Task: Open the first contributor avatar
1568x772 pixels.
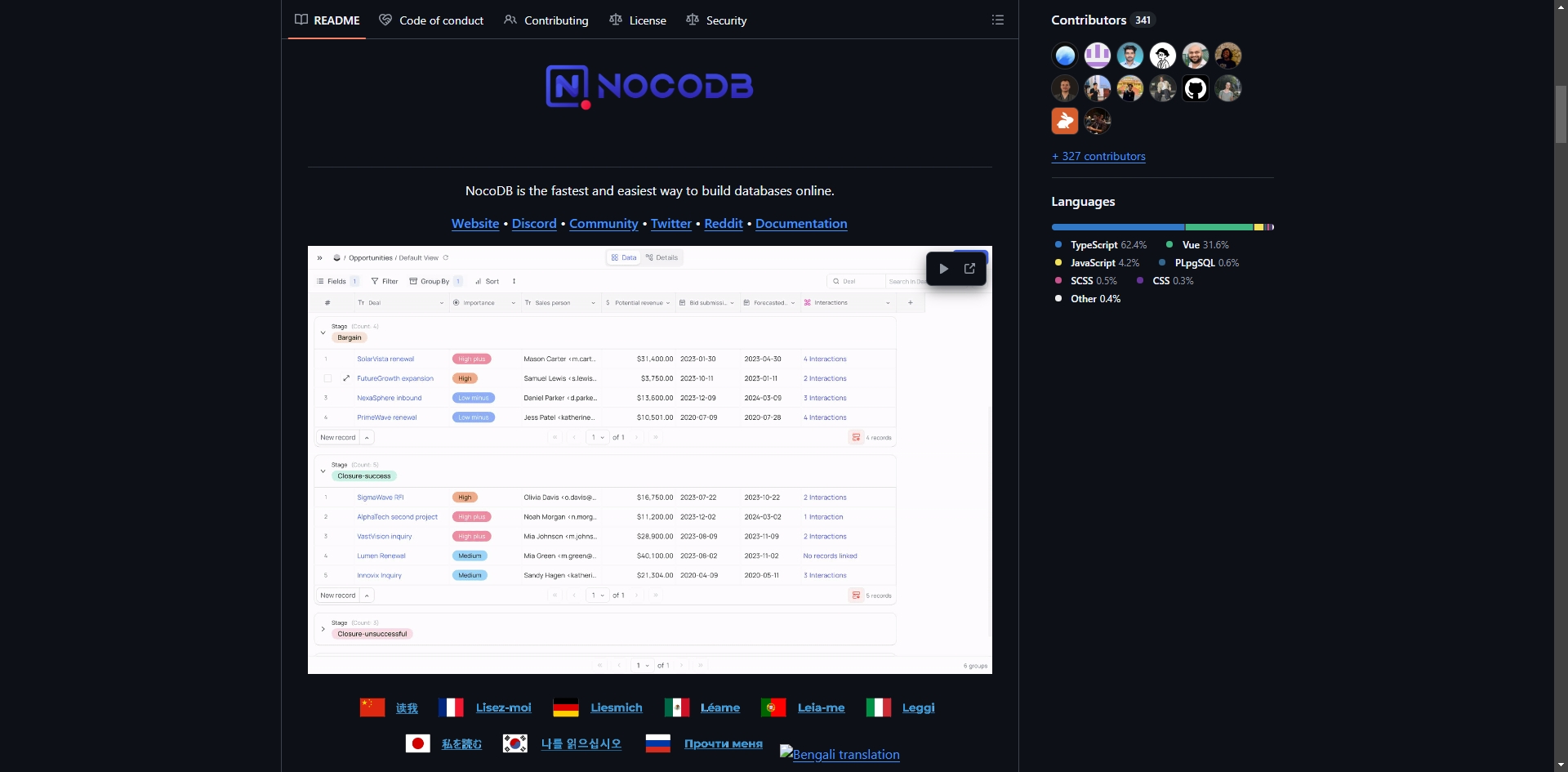Action: (x=1065, y=56)
